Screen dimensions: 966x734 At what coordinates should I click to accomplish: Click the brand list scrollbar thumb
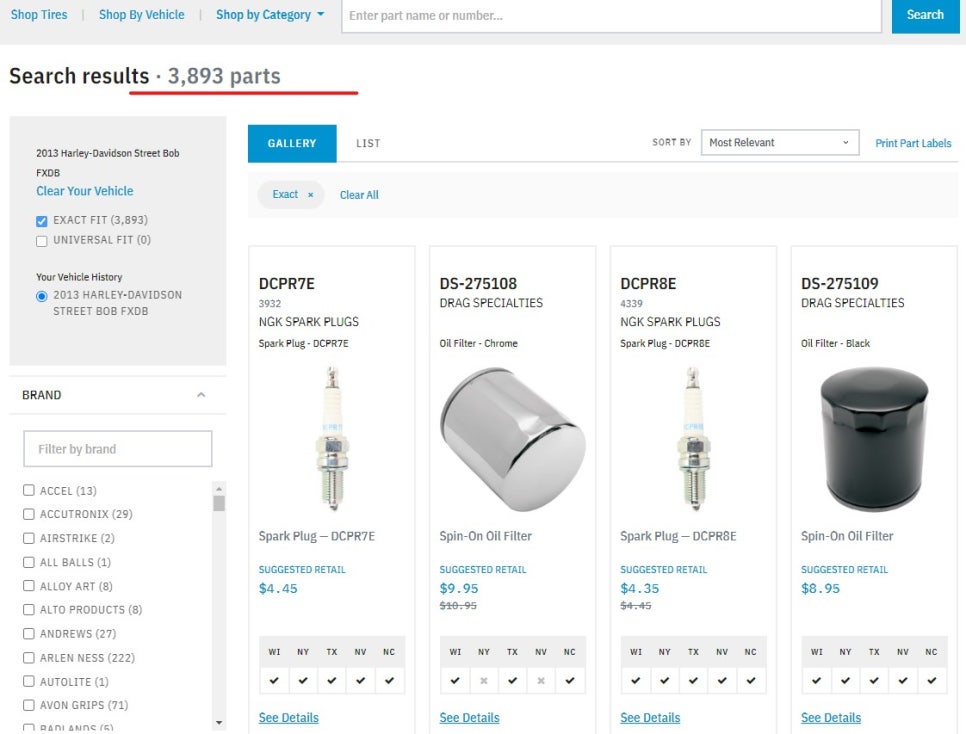click(219, 504)
